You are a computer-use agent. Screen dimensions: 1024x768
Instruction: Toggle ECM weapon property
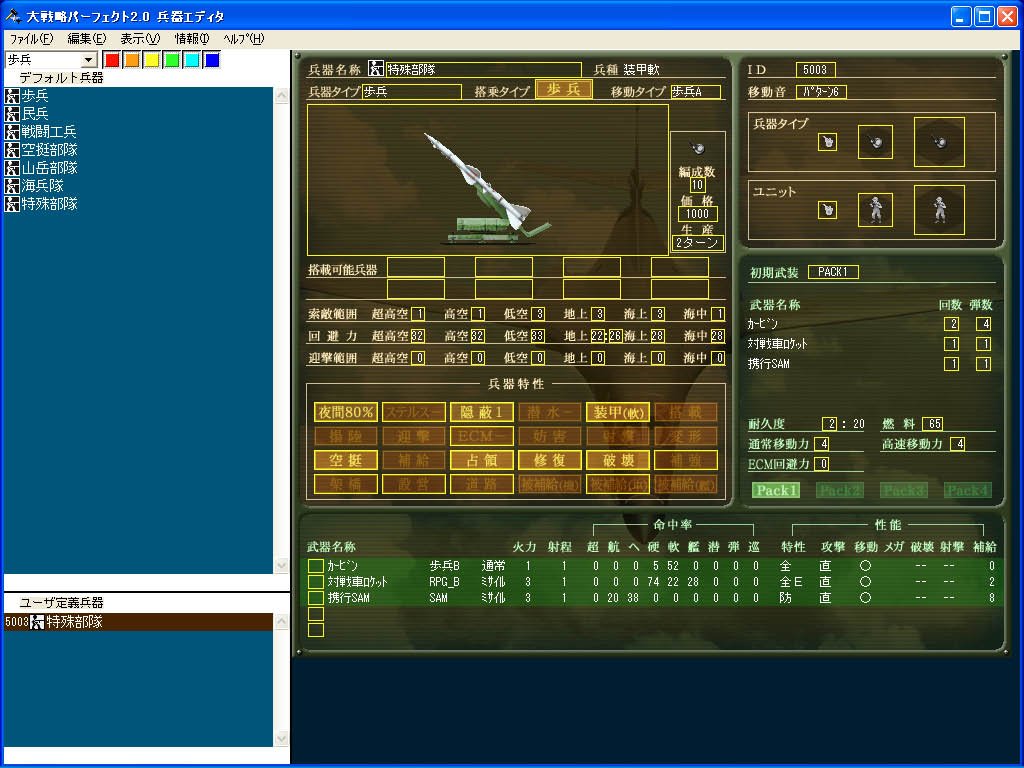[481, 436]
